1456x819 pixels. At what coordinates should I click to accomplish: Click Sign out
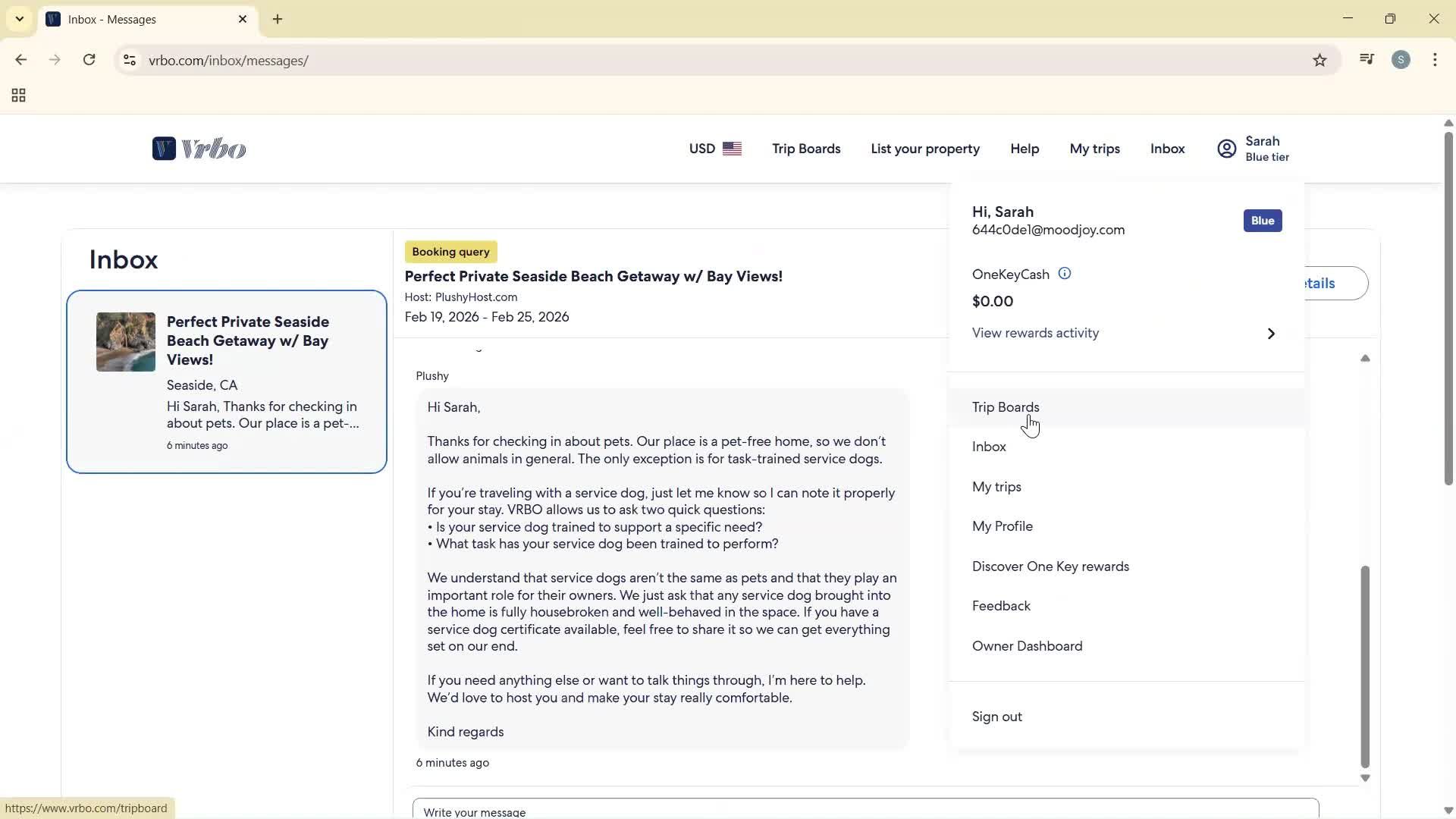(x=996, y=716)
